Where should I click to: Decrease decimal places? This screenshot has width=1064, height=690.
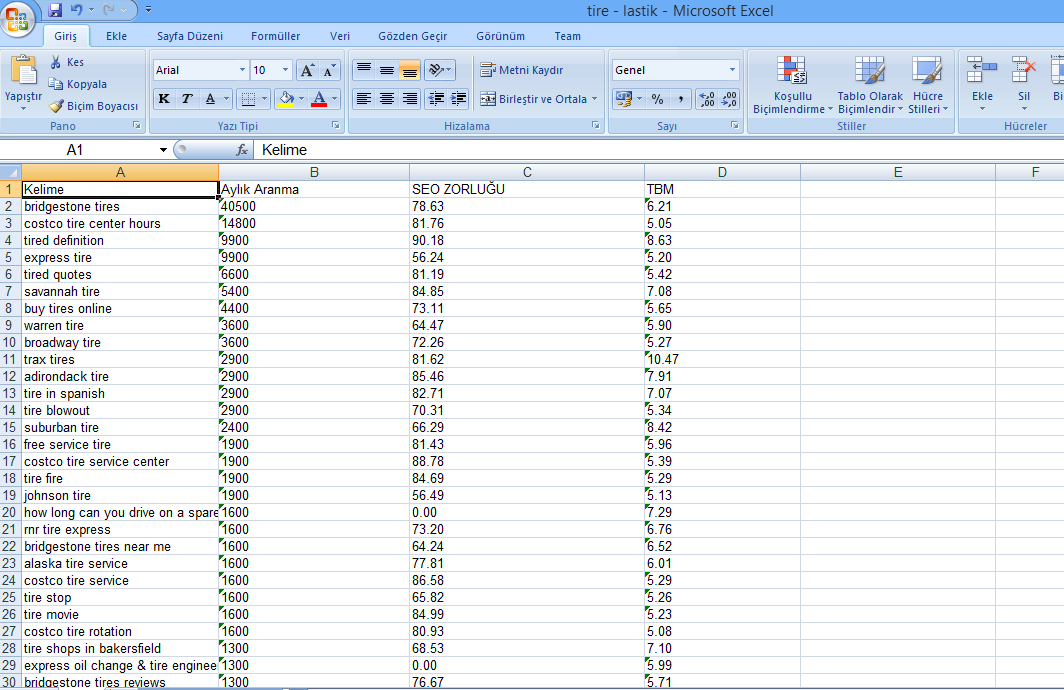coord(729,99)
